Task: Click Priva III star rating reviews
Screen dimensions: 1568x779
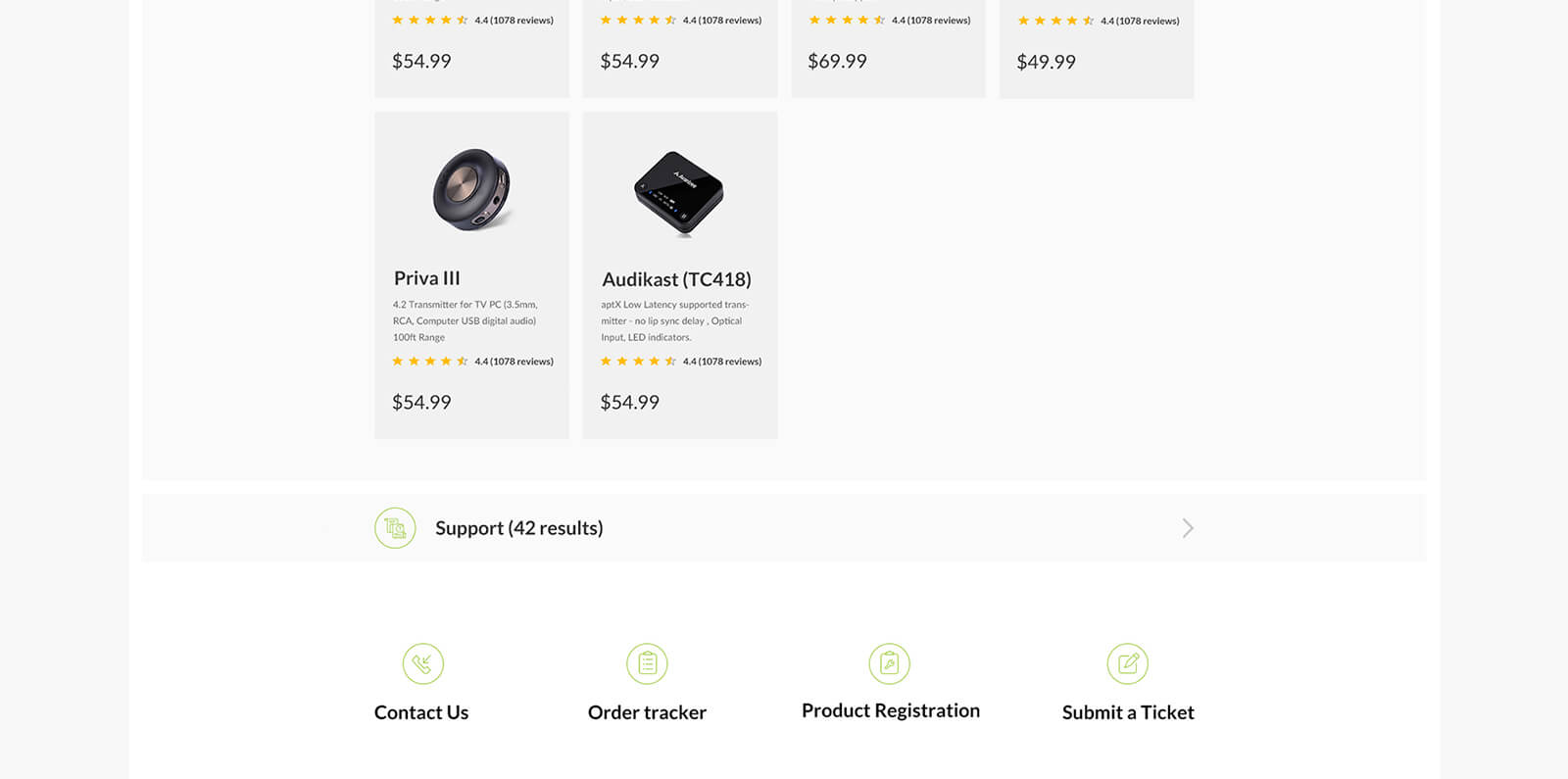Action: [472, 362]
